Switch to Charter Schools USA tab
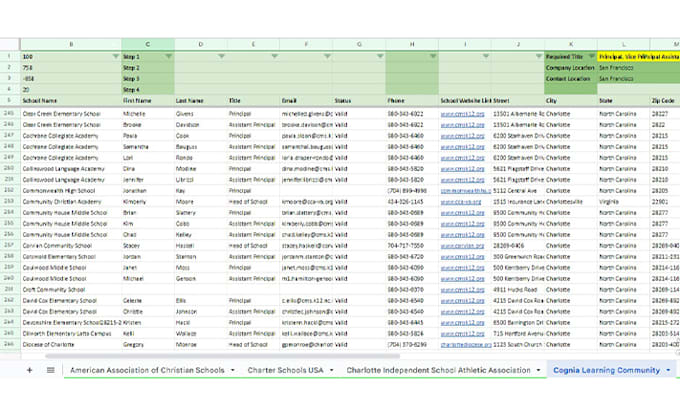The width and height of the screenshot is (680, 411). (285, 370)
